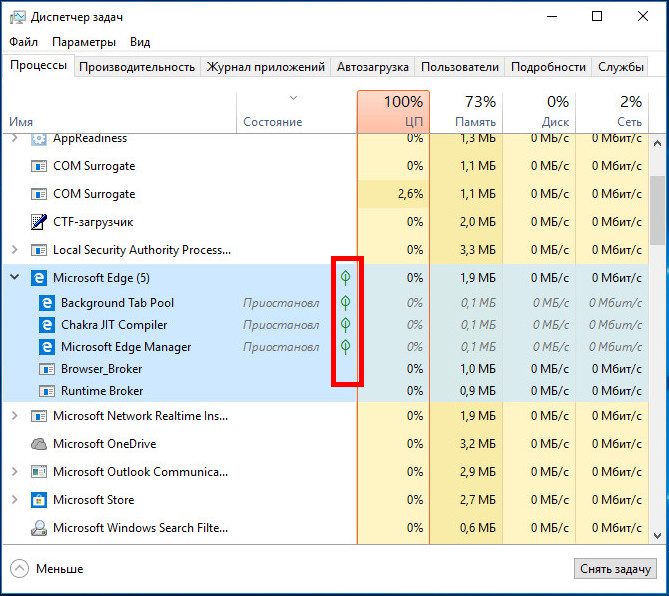Switch to the Производительность tab
This screenshot has height=596, width=669.
(x=137, y=67)
